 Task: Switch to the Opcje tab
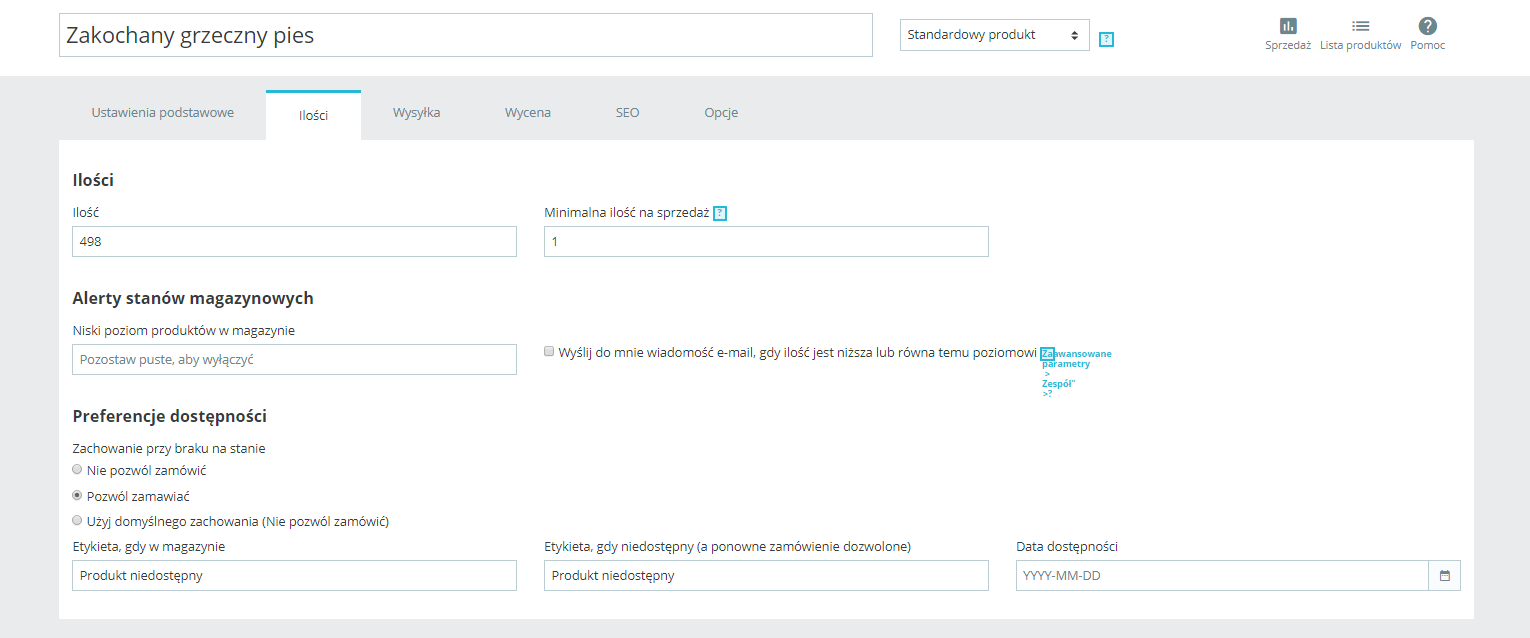[x=721, y=113]
